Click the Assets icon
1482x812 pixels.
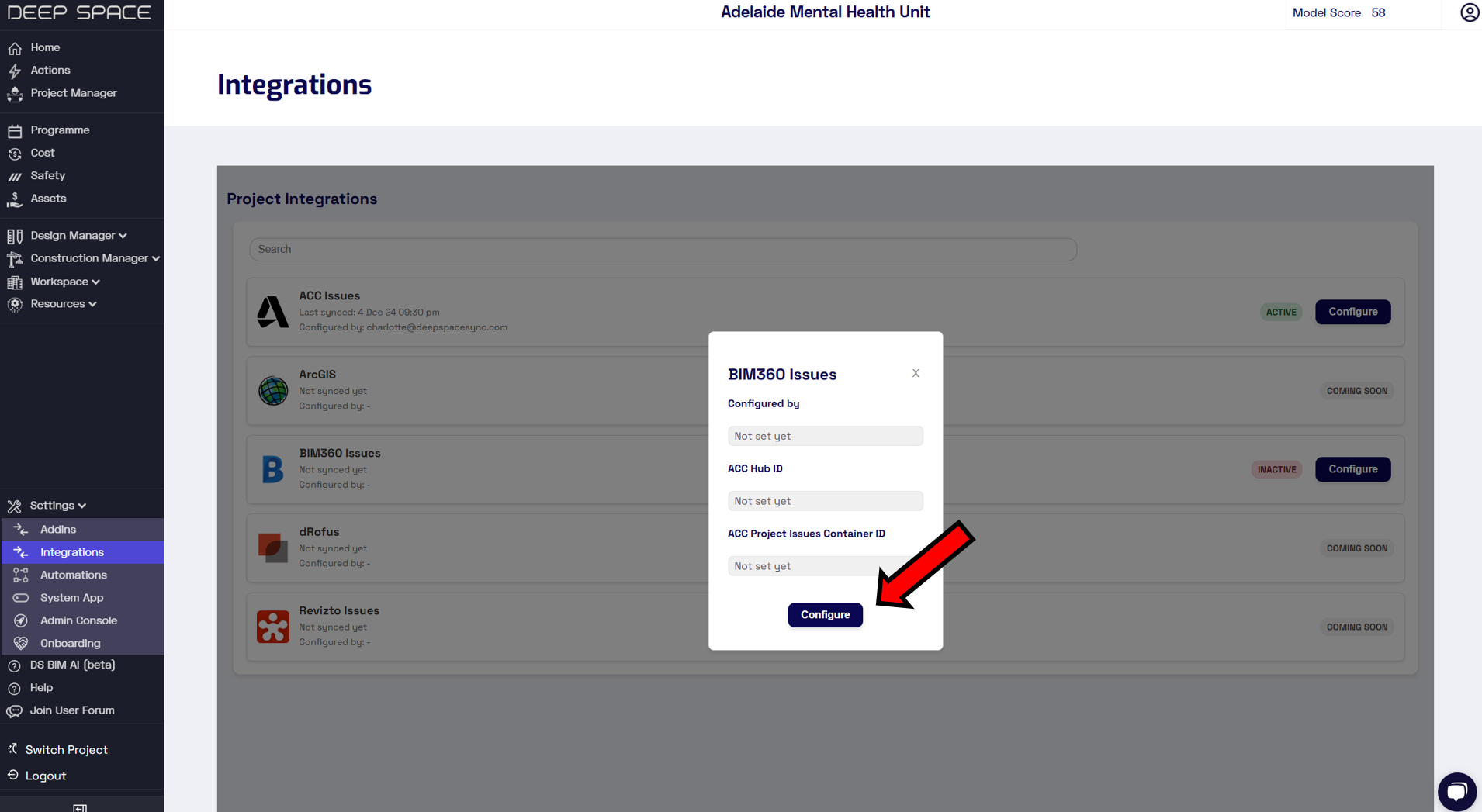click(x=16, y=199)
